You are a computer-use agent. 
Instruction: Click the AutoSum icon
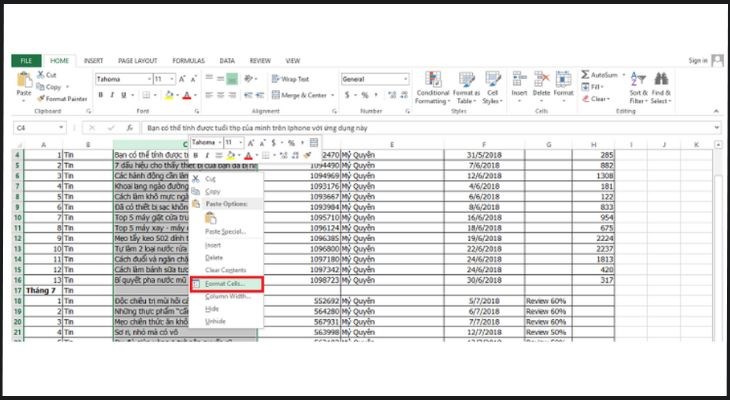(601, 75)
